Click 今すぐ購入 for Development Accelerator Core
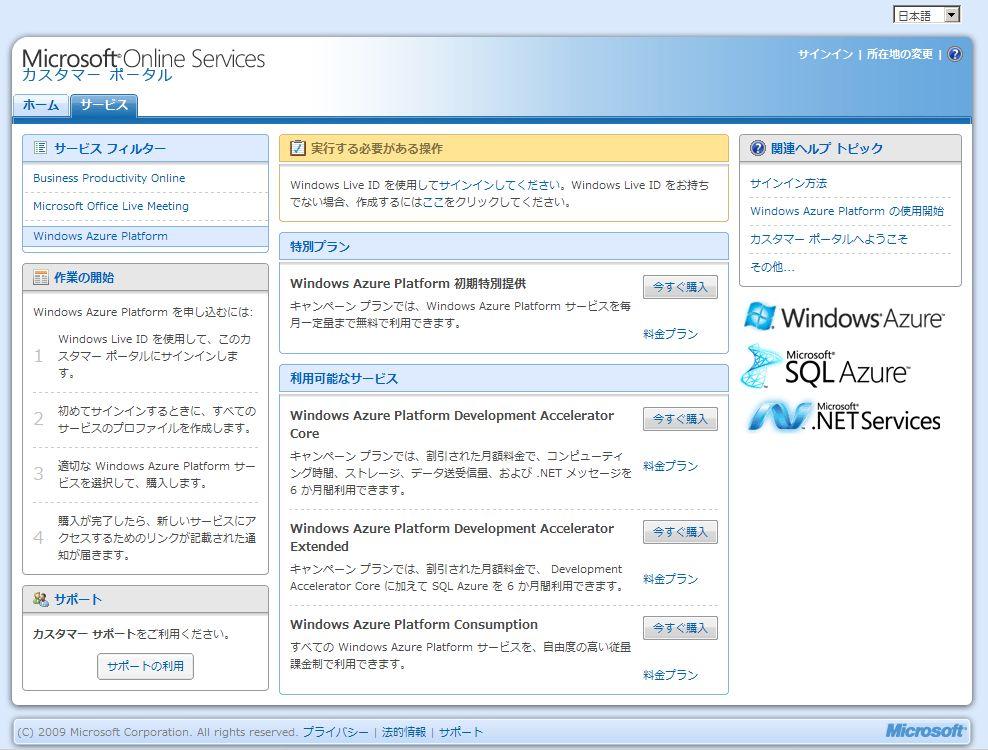The width and height of the screenshot is (988, 750). pos(681,418)
